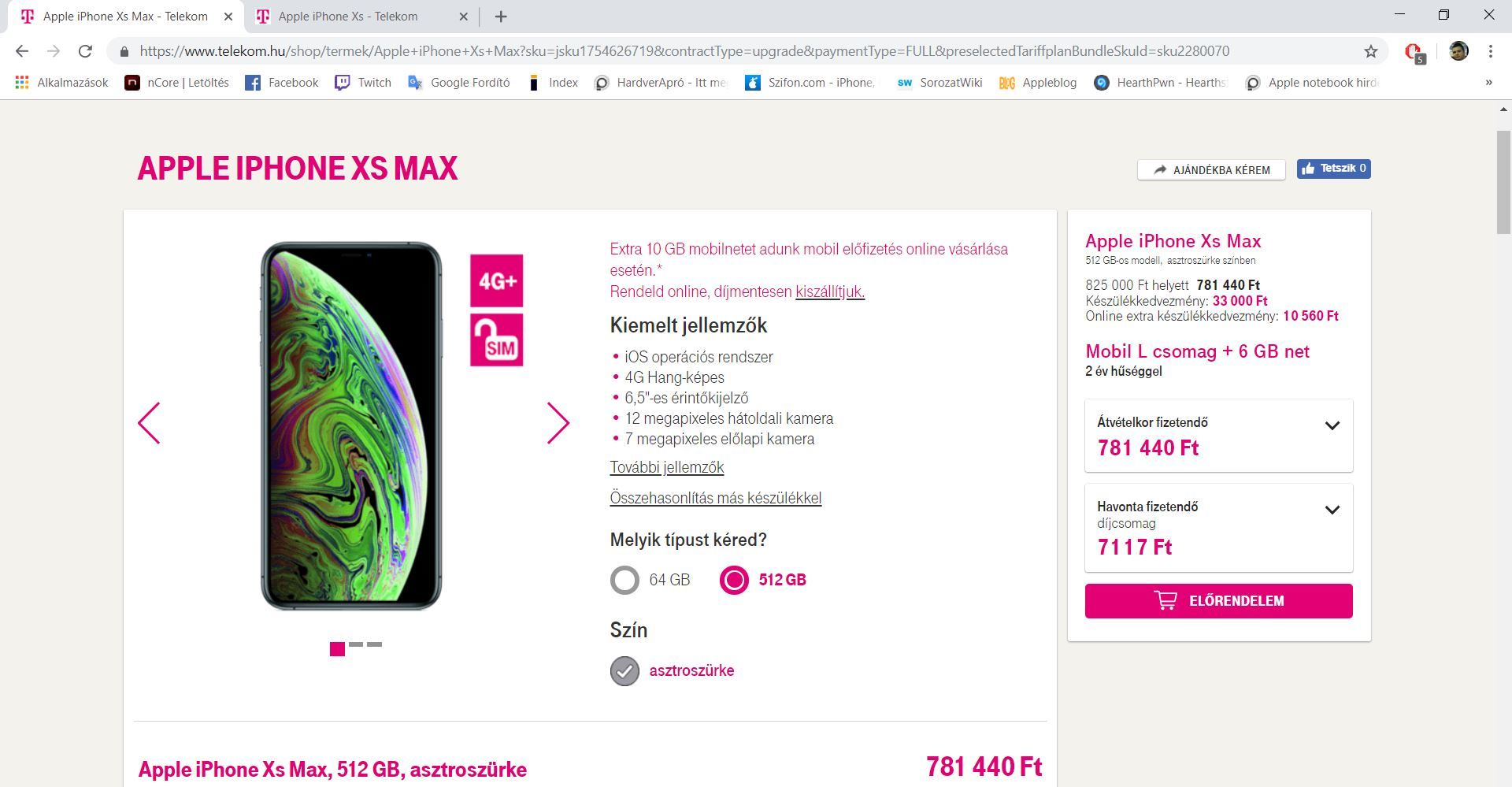Jump to the second image slide indicator
1512x787 pixels.
point(356,644)
